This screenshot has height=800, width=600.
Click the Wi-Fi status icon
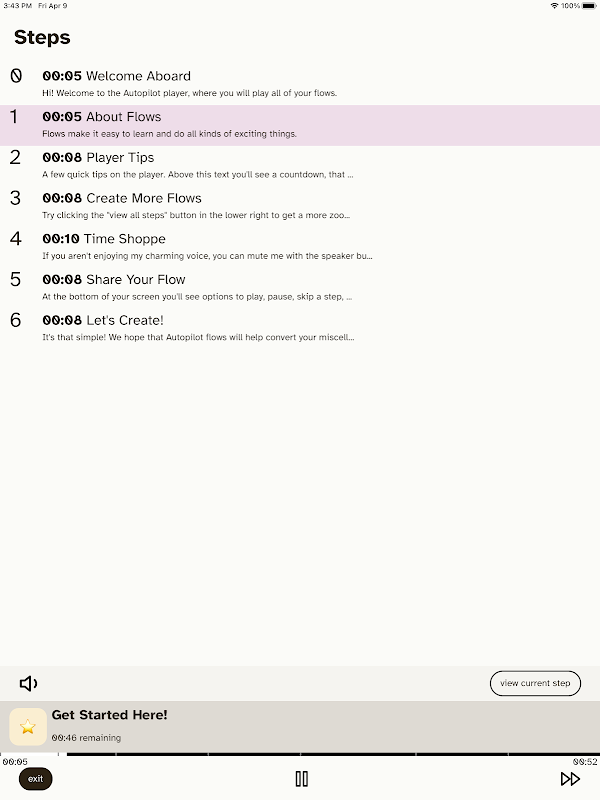pos(554,6)
